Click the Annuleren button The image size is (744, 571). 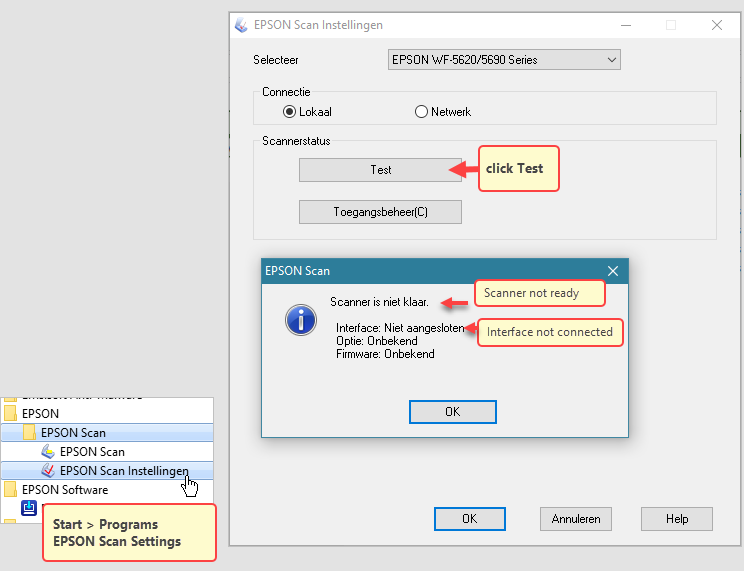pos(576,519)
